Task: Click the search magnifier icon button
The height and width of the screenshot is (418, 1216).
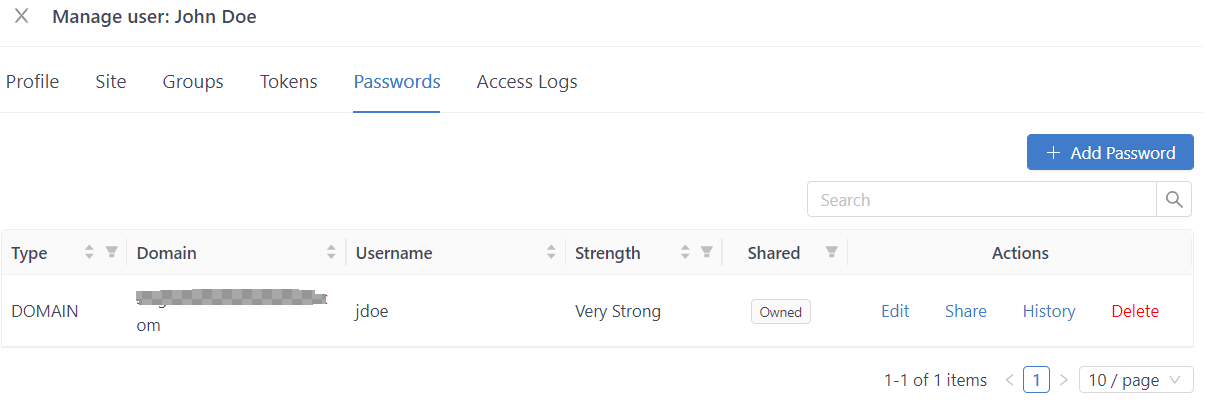Action: [1174, 199]
